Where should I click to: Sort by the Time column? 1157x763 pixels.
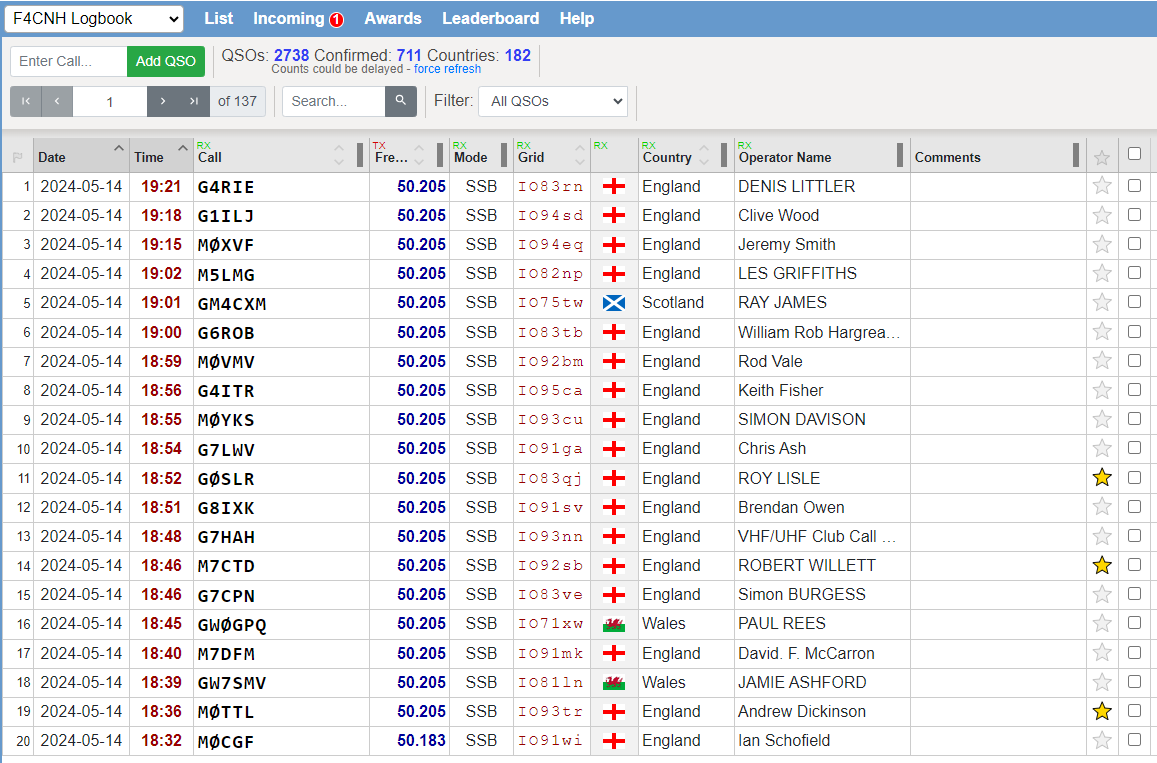click(162, 156)
